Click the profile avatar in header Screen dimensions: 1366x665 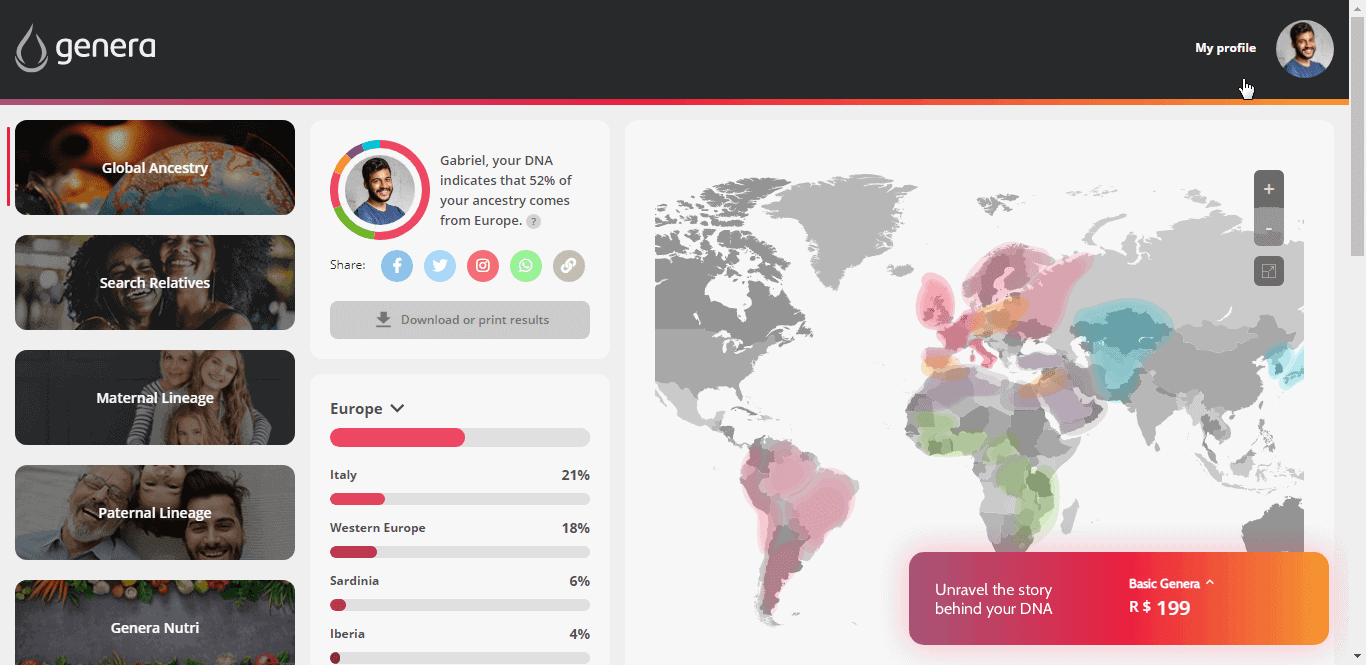[1304, 49]
